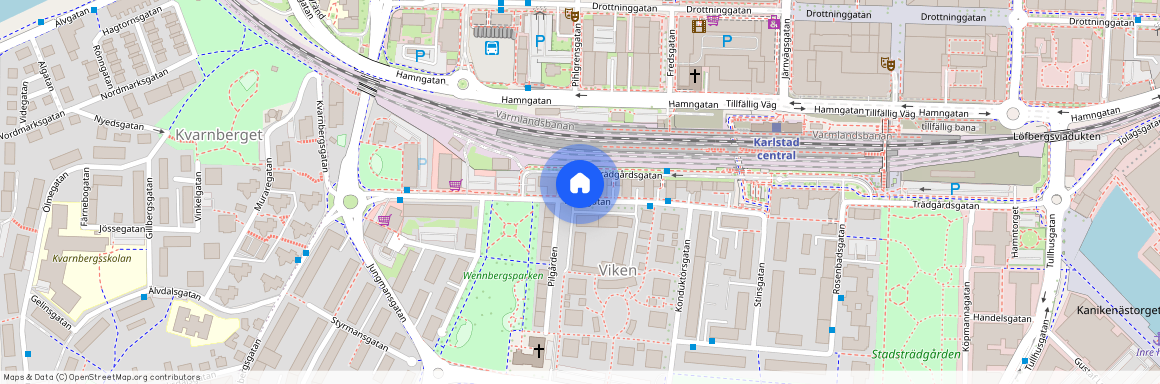Viewport: 1160px width, 384px height.
Task: Click the Rosenbadsgatan street label
Action: [x=839, y=260]
